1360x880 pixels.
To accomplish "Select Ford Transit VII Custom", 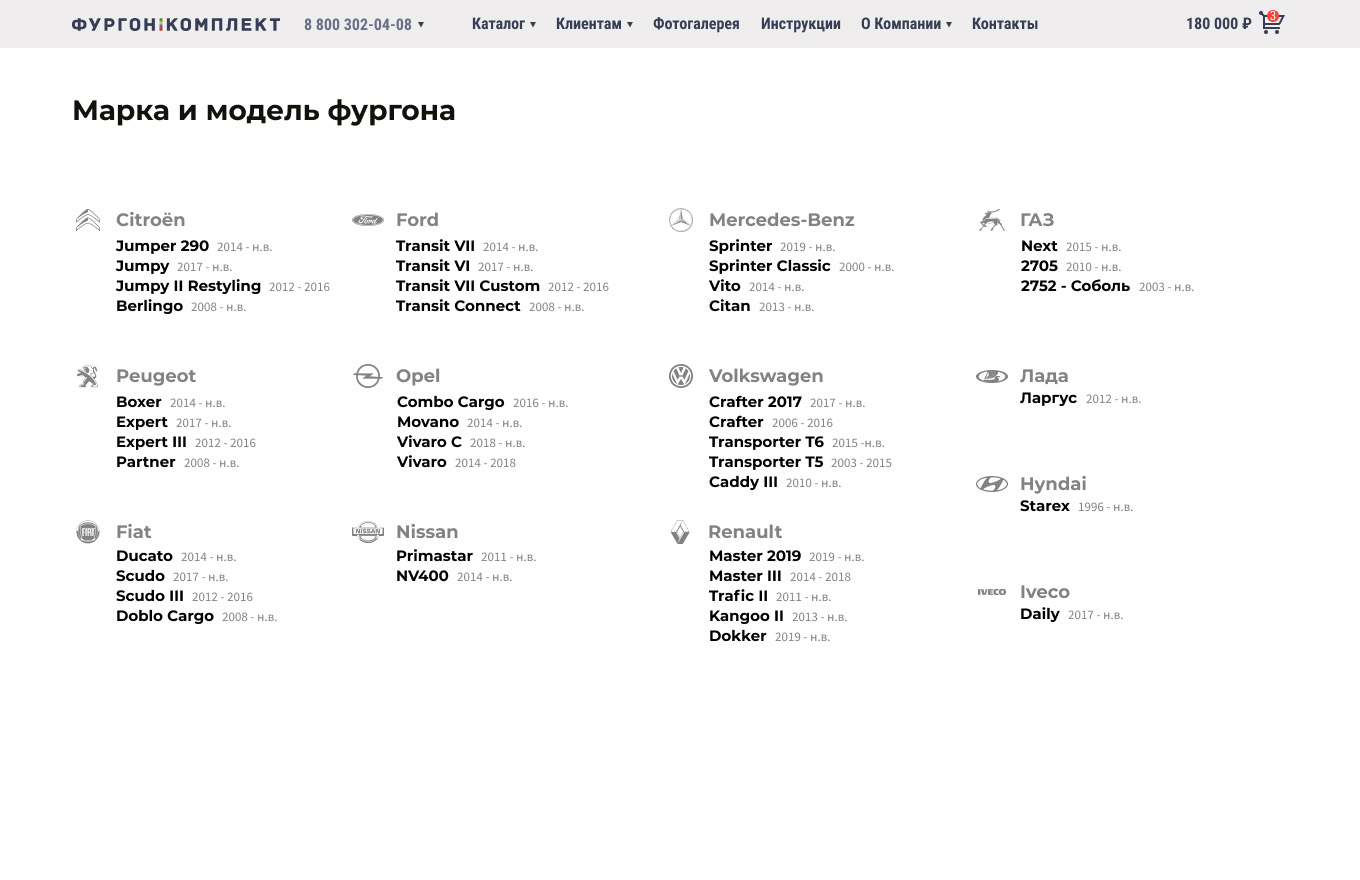I will coord(468,286).
